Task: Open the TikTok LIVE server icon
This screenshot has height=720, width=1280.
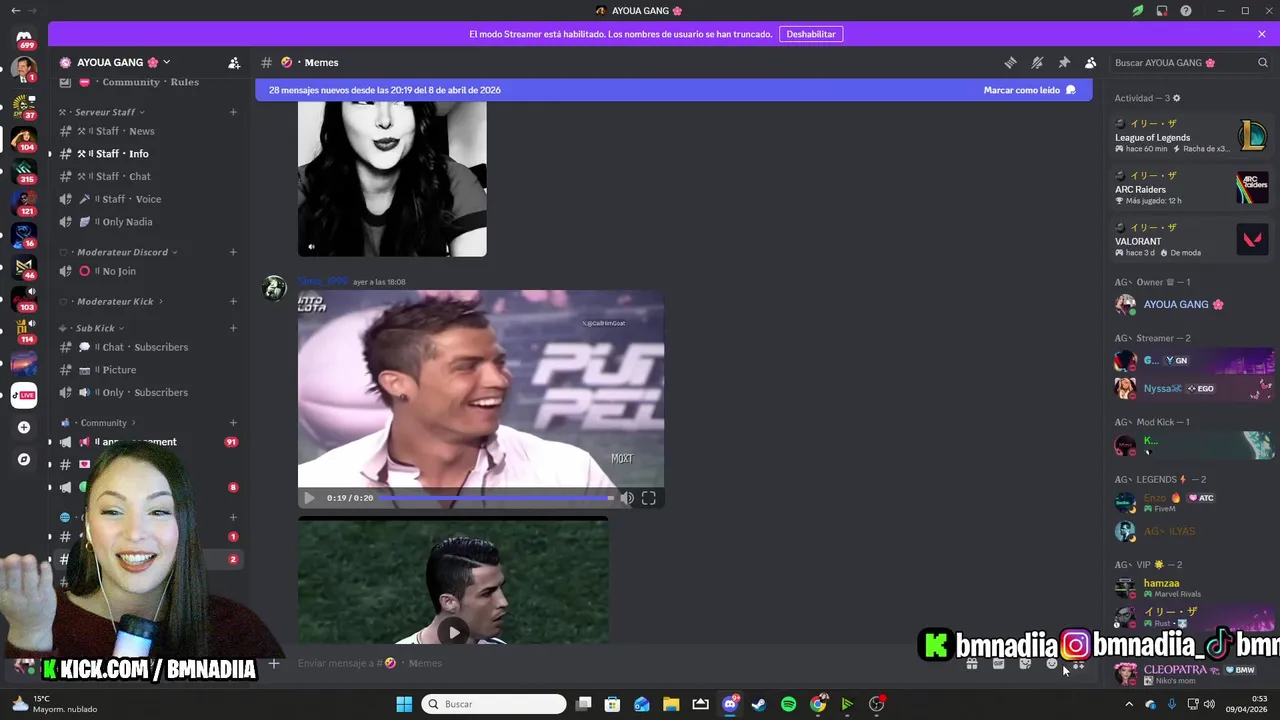Action: pyautogui.click(x=24, y=395)
